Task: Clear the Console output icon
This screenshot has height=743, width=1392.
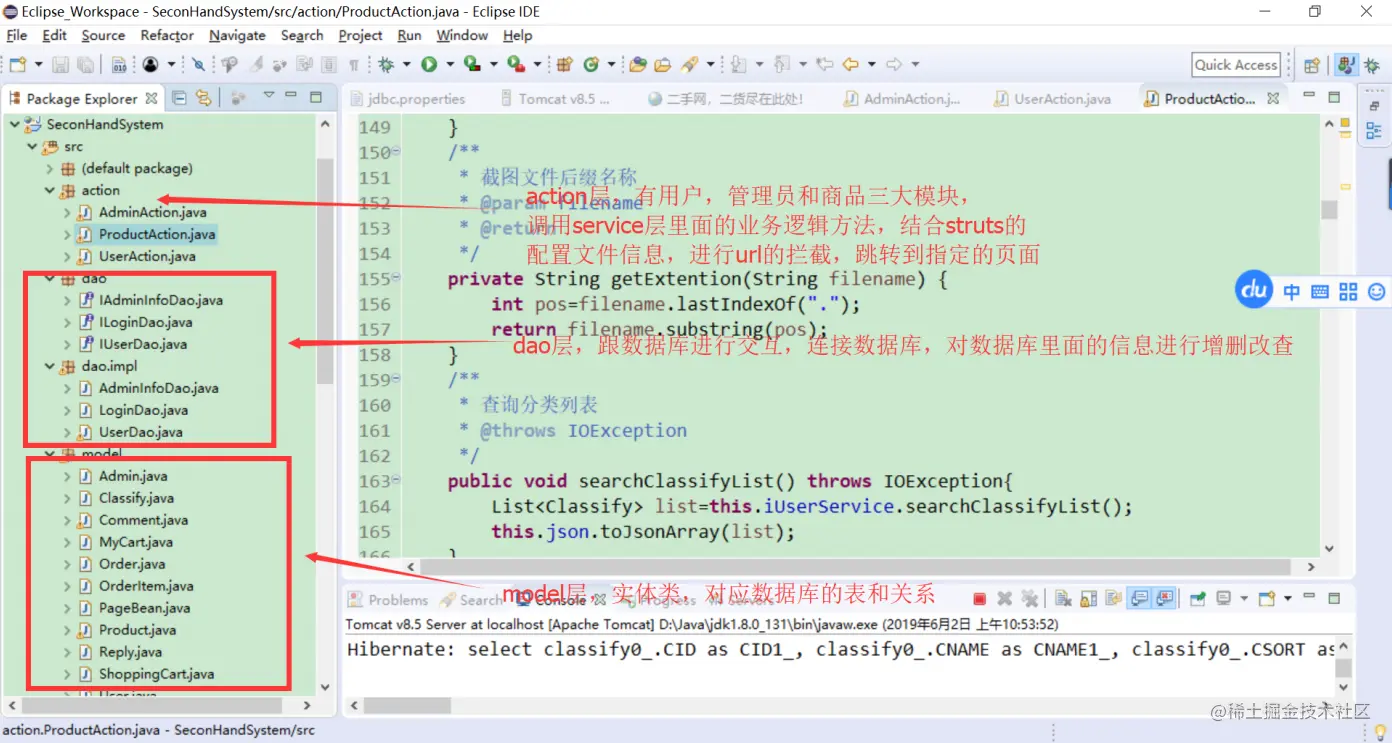Action: click(x=1063, y=599)
